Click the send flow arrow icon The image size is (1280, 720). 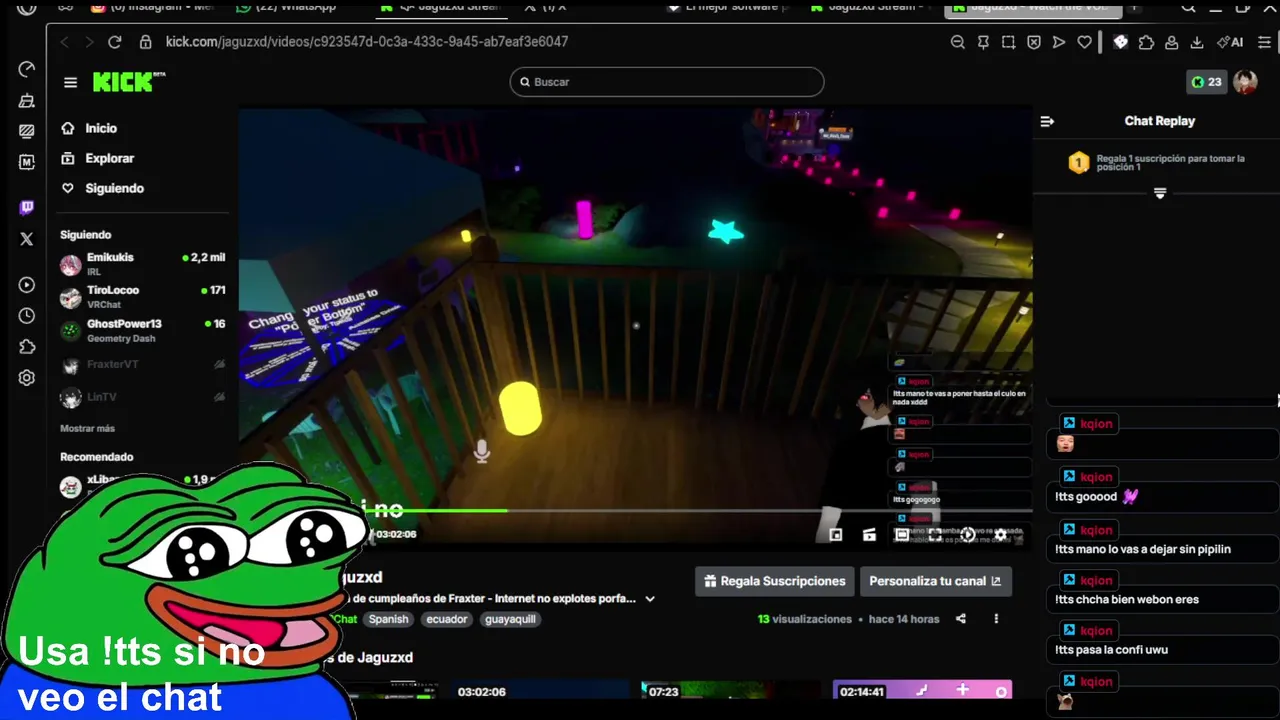(x=1059, y=42)
